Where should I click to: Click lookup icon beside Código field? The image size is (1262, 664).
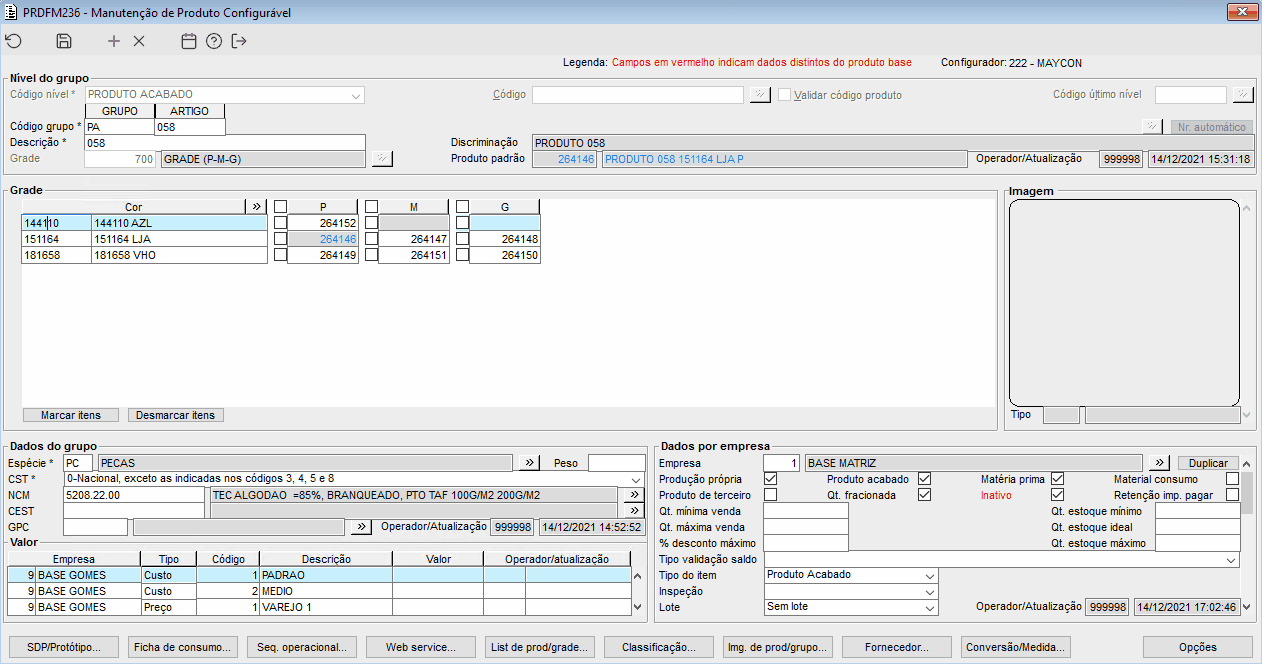(760, 95)
